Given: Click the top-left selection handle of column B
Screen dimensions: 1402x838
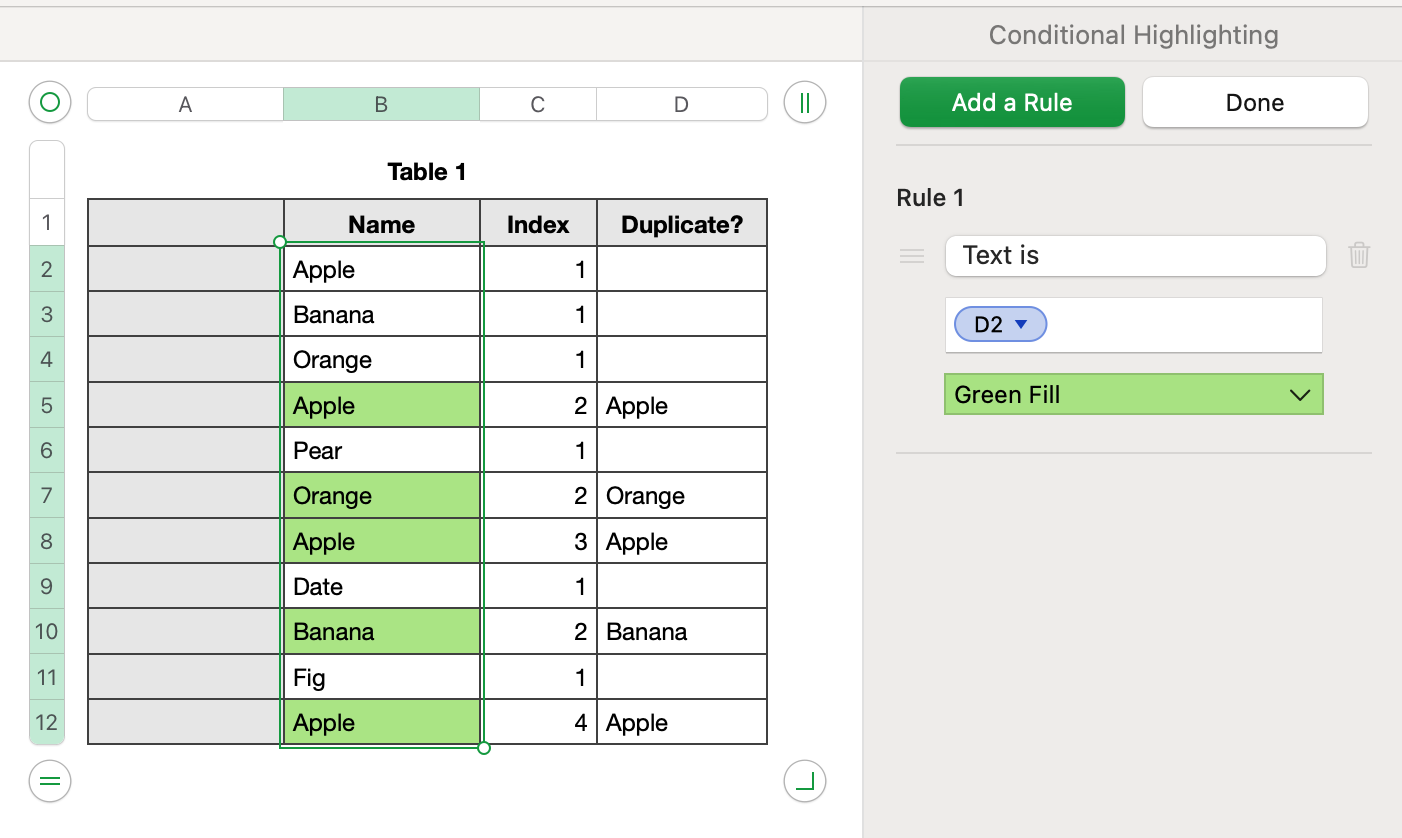Looking at the screenshot, I should point(280,242).
